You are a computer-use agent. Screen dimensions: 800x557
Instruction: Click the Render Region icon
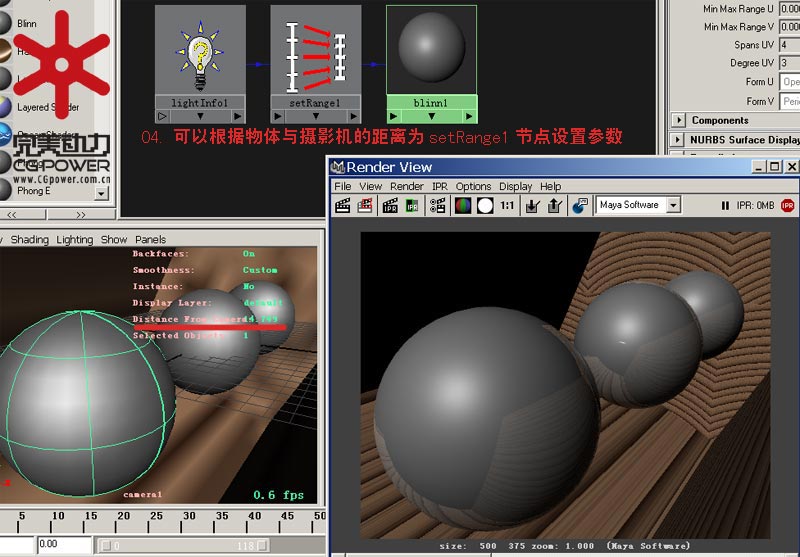pyautogui.click(x=366, y=205)
